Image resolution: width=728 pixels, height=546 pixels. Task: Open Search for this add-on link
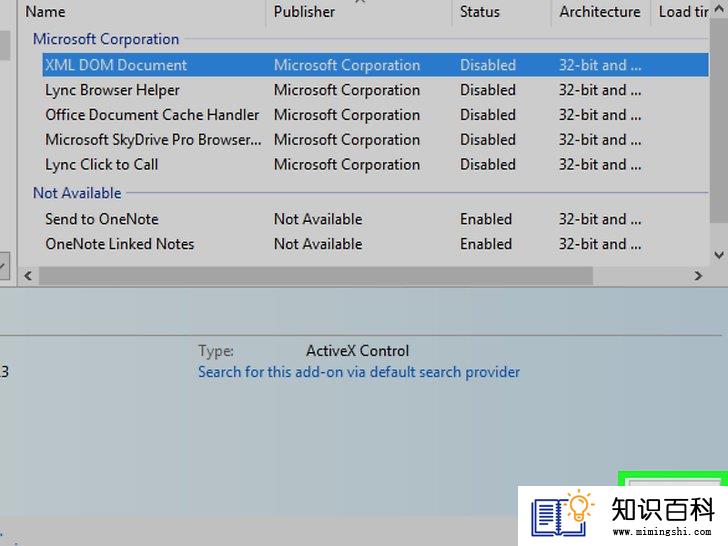[x=359, y=372]
